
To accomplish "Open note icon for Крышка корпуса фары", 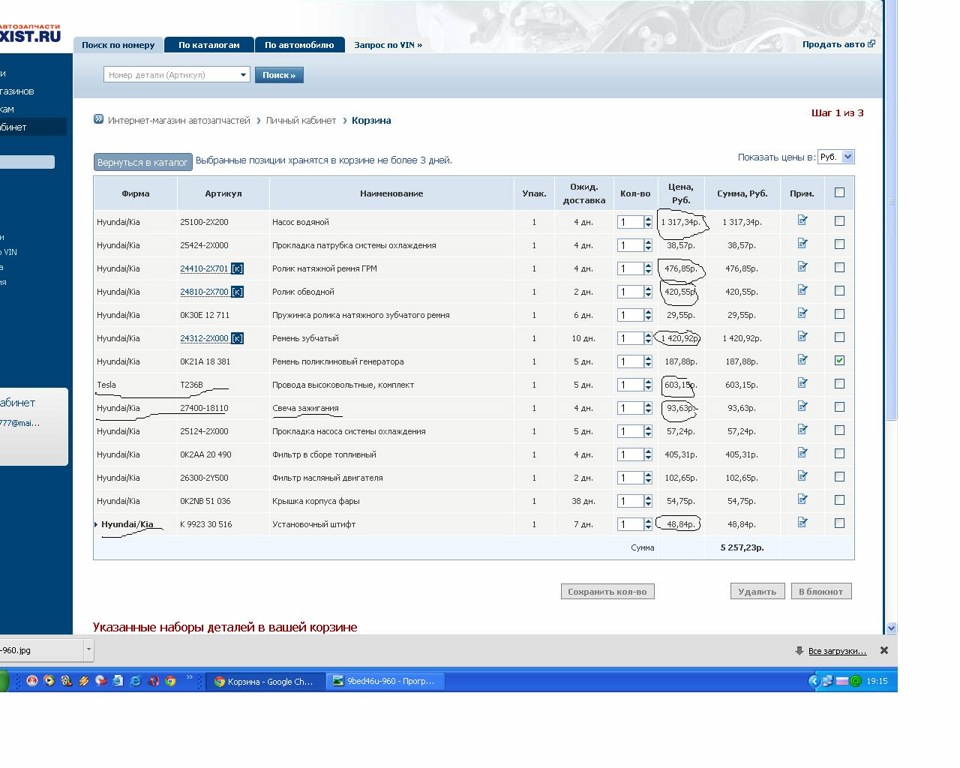I will 802,500.
